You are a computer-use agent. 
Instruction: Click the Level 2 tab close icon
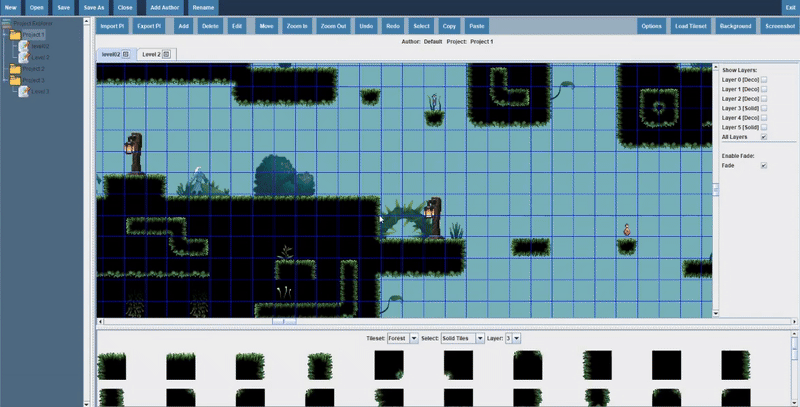tap(166, 54)
